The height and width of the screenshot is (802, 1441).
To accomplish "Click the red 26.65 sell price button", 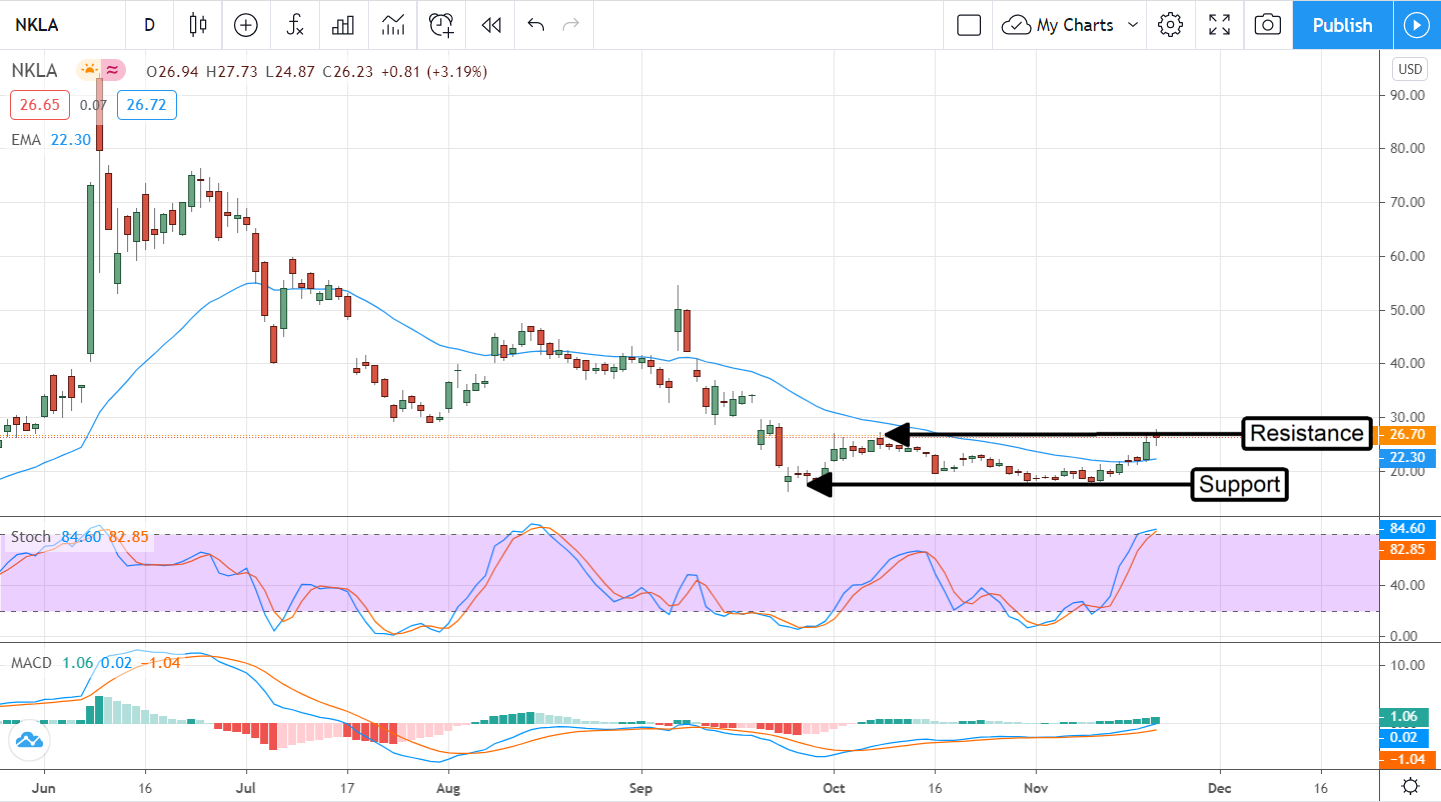I will [x=39, y=105].
